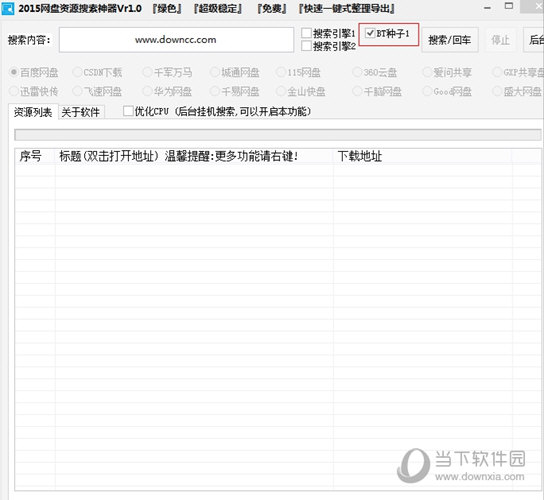Click the 标题 column header
The width and height of the screenshot is (544, 500).
(x=194, y=156)
